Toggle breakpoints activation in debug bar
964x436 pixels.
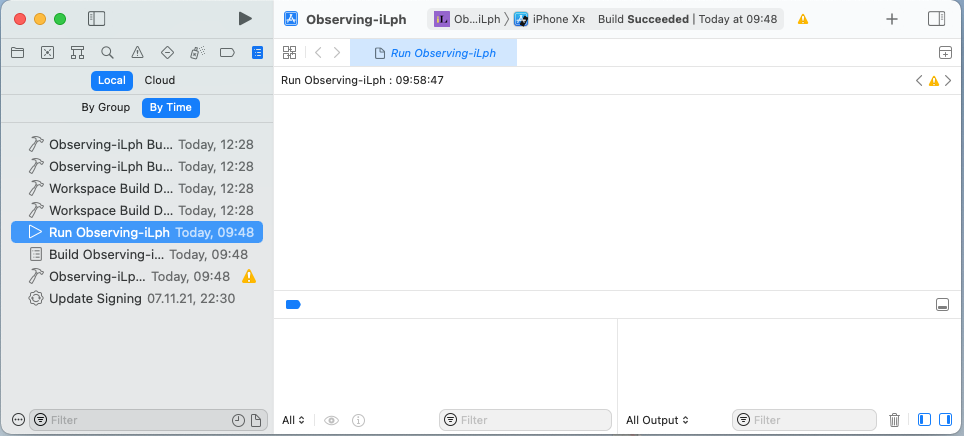[293, 304]
